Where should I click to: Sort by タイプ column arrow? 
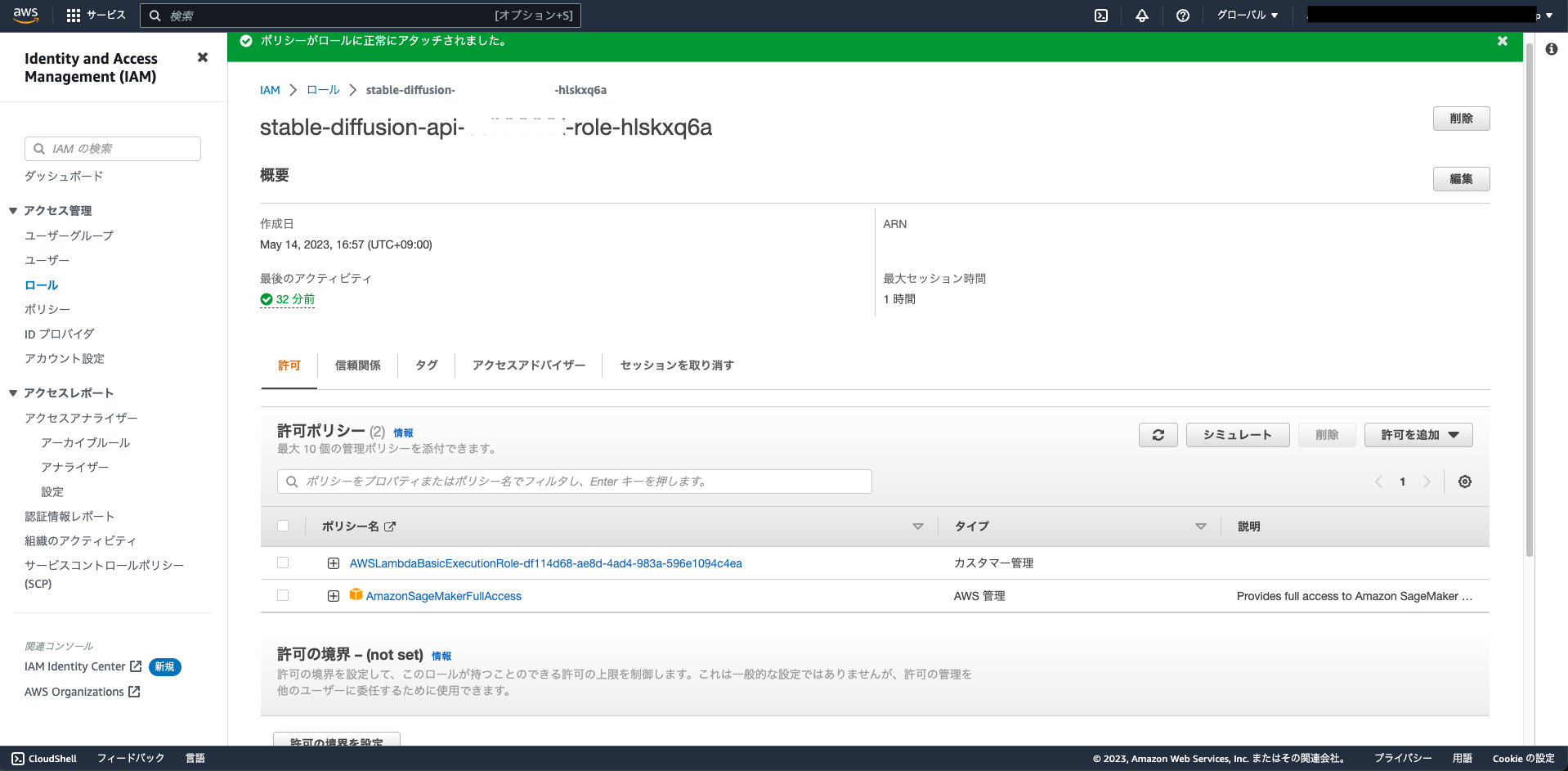coord(1201,527)
